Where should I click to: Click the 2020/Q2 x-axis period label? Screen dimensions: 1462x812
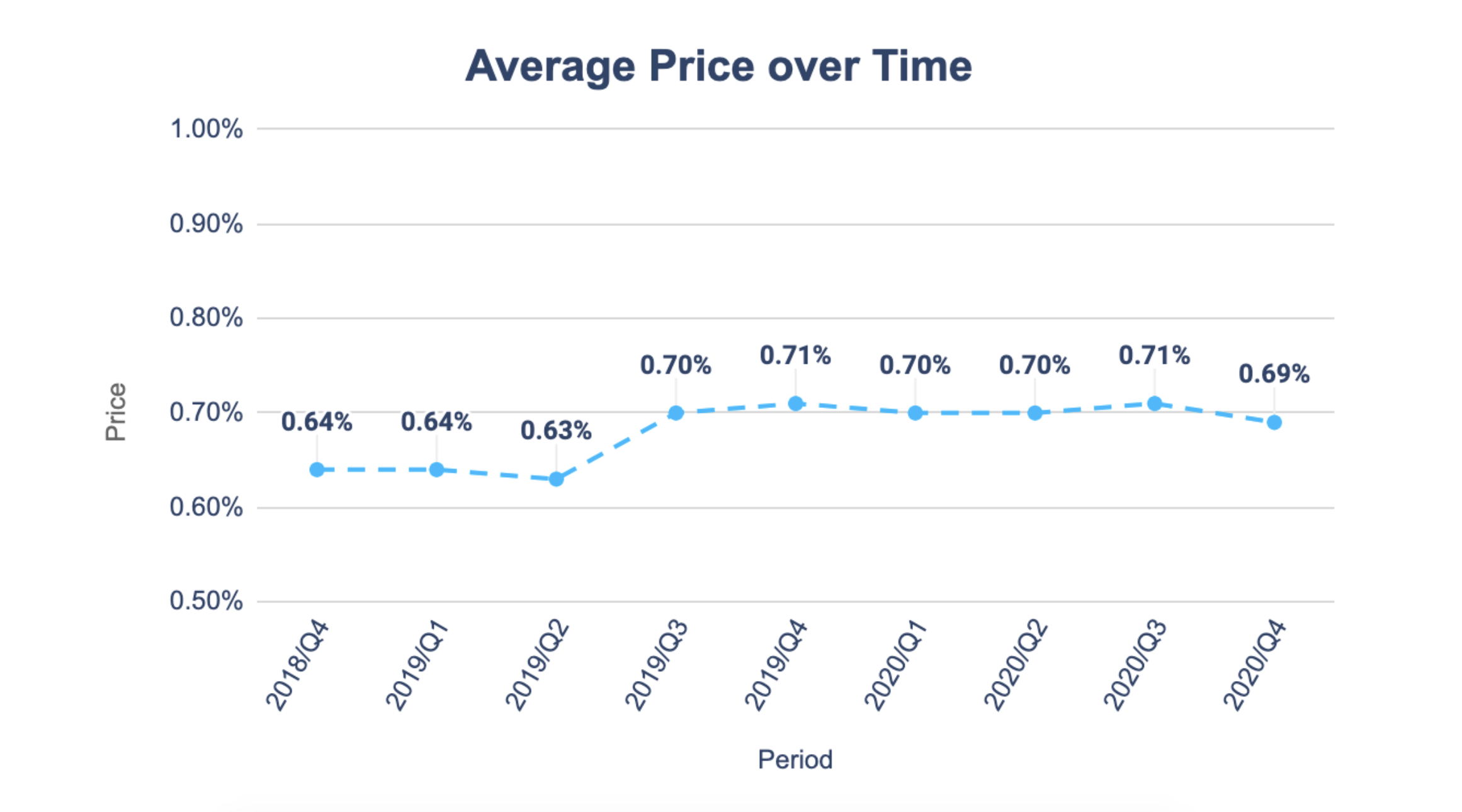[x=1015, y=666]
